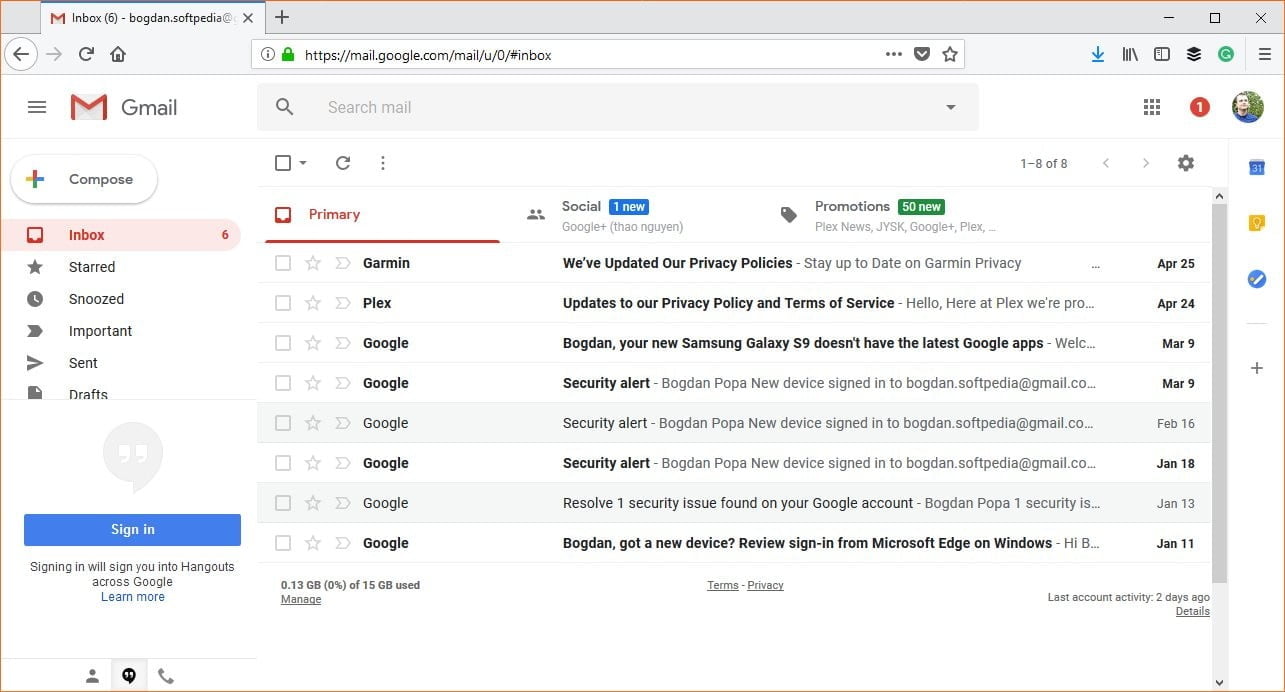Open Gmail's main hamburger menu
This screenshot has height=692, width=1285.
[37, 106]
